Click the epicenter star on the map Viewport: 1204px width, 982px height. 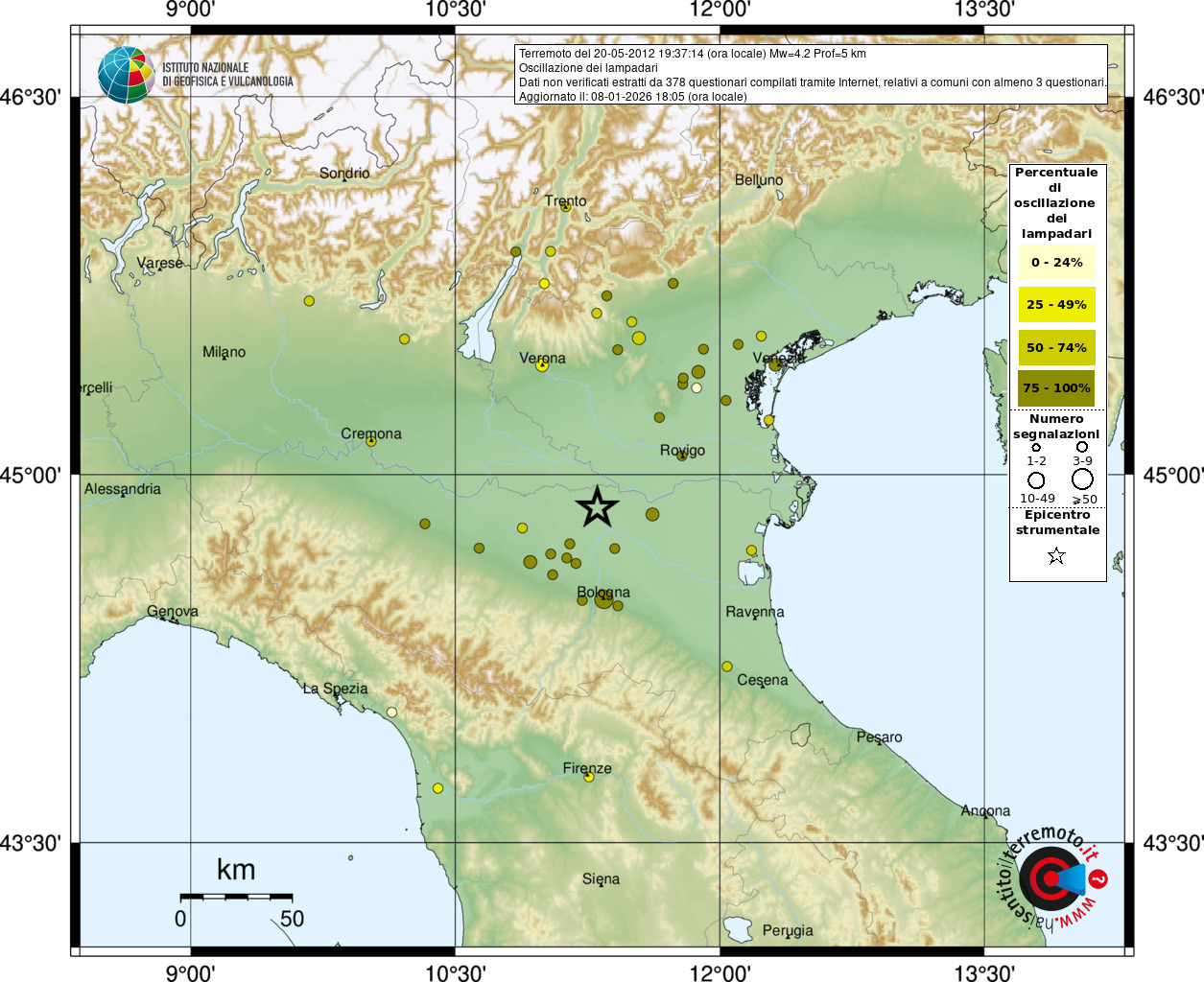pyautogui.click(x=598, y=506)
